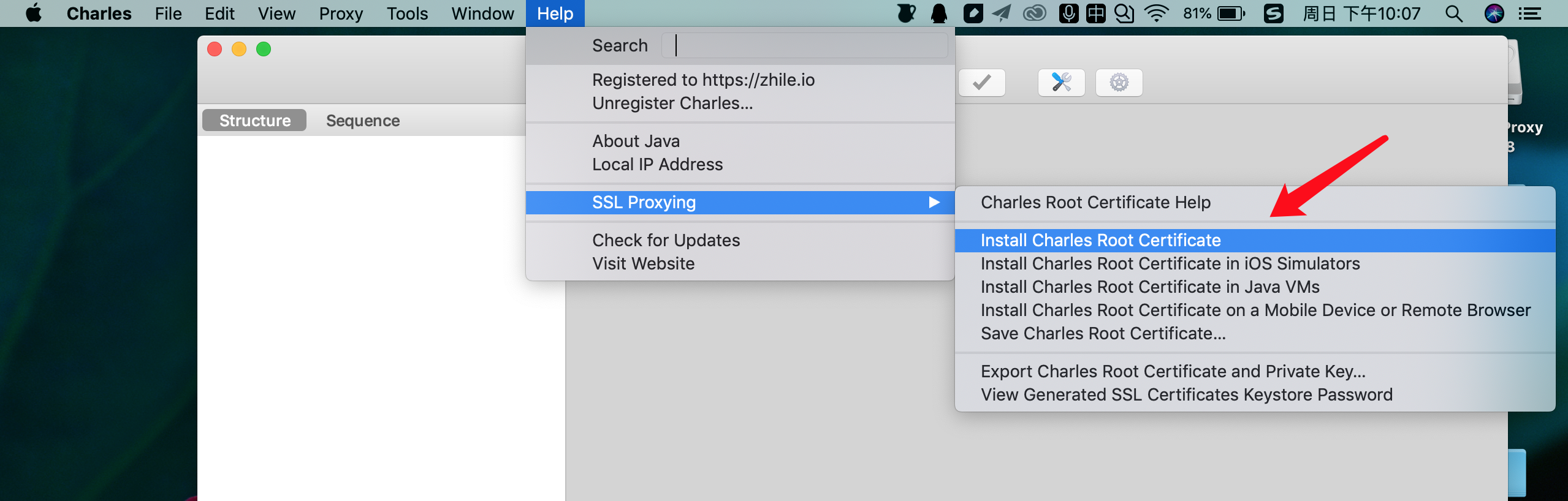Open the QQ penguin menu bar icon
This screenshot has width=1568, height=501.
click(x=939, y=13)
